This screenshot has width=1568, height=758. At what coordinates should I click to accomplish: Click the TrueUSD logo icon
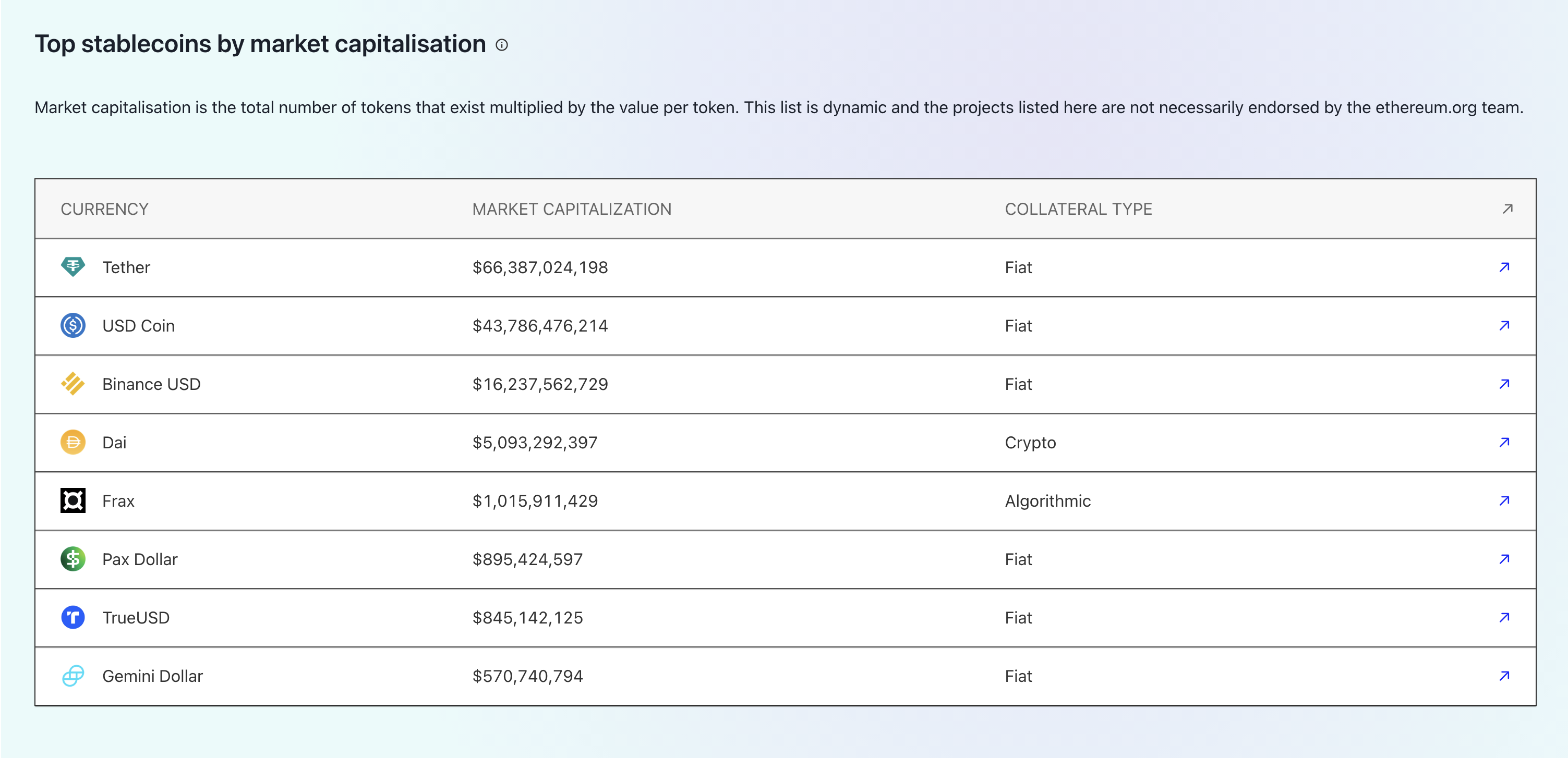click(x=73, y=617)
